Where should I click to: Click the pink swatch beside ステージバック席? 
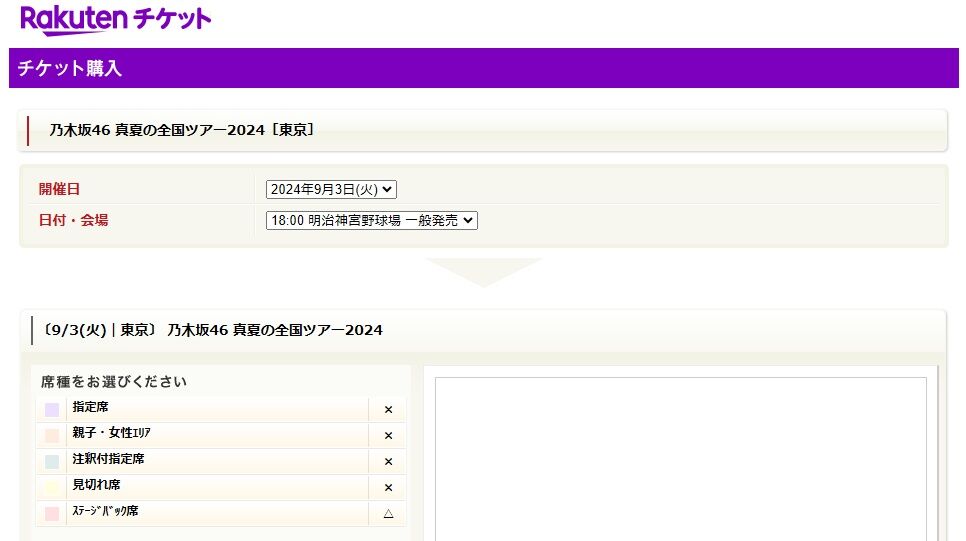click(x=52, y=513)
